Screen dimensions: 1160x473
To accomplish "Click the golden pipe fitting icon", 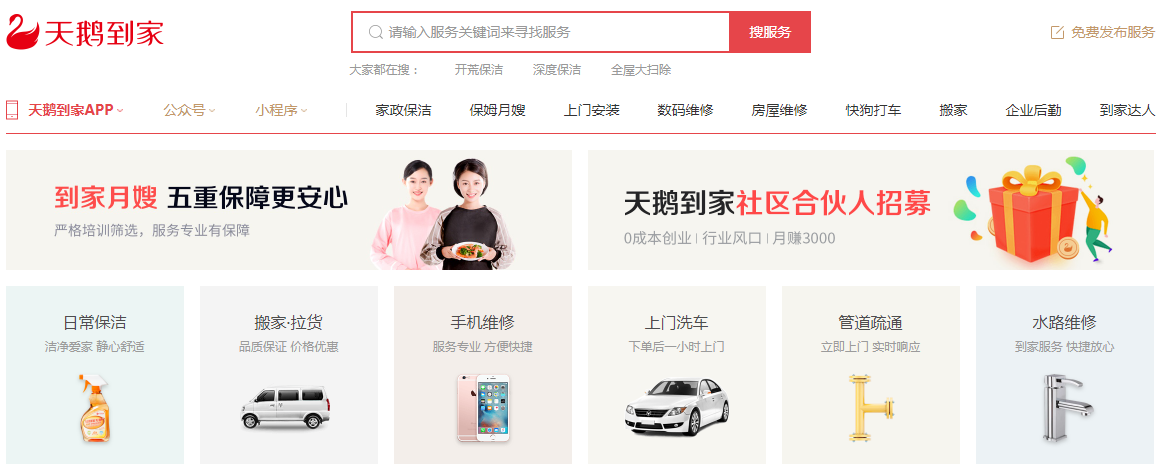I will click(871, 409).
